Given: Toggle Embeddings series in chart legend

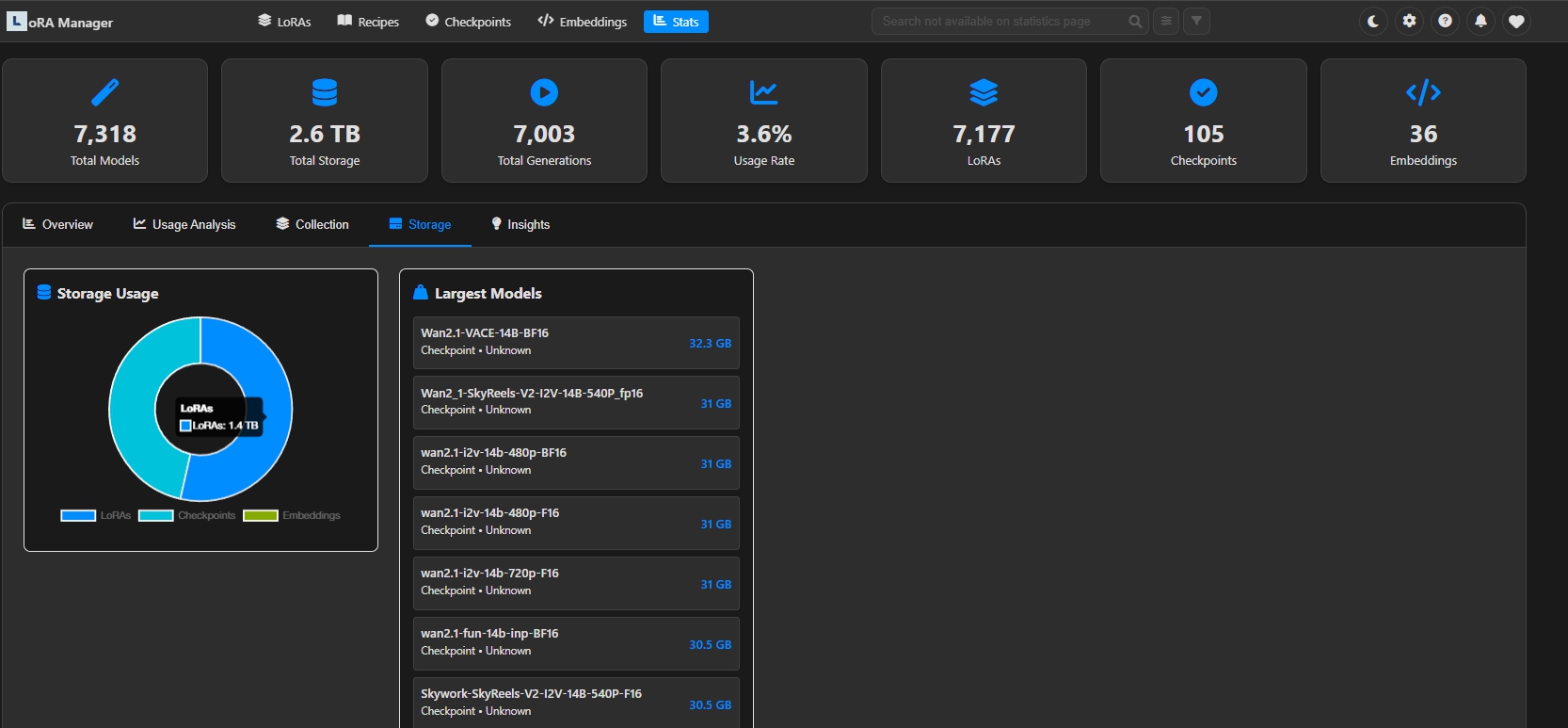Looking at the screenshot, I should tap(292, 515).
